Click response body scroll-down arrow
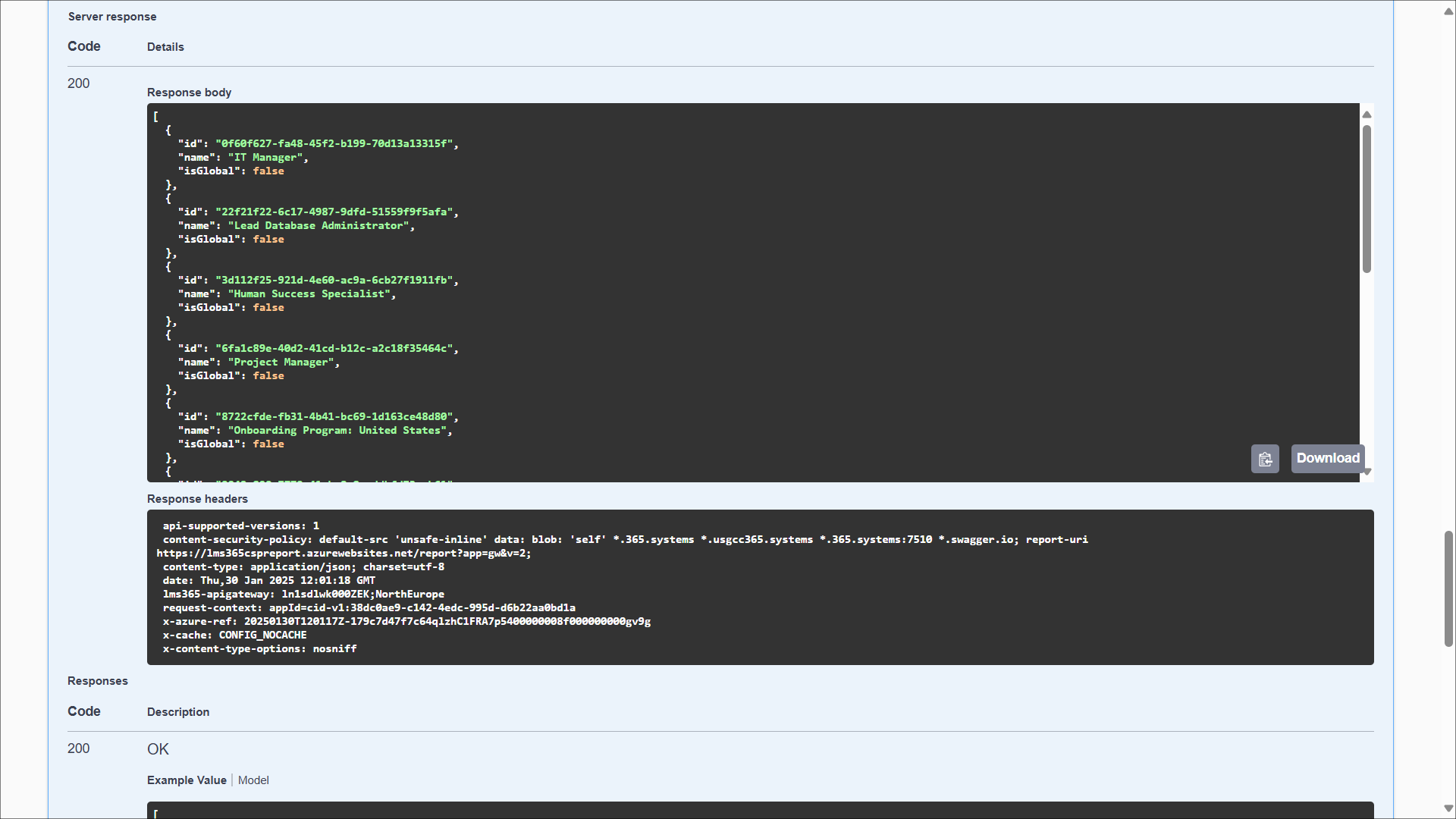This screenshot has width=1456, height=819. pyautogui.click(x=1367, y=472)
